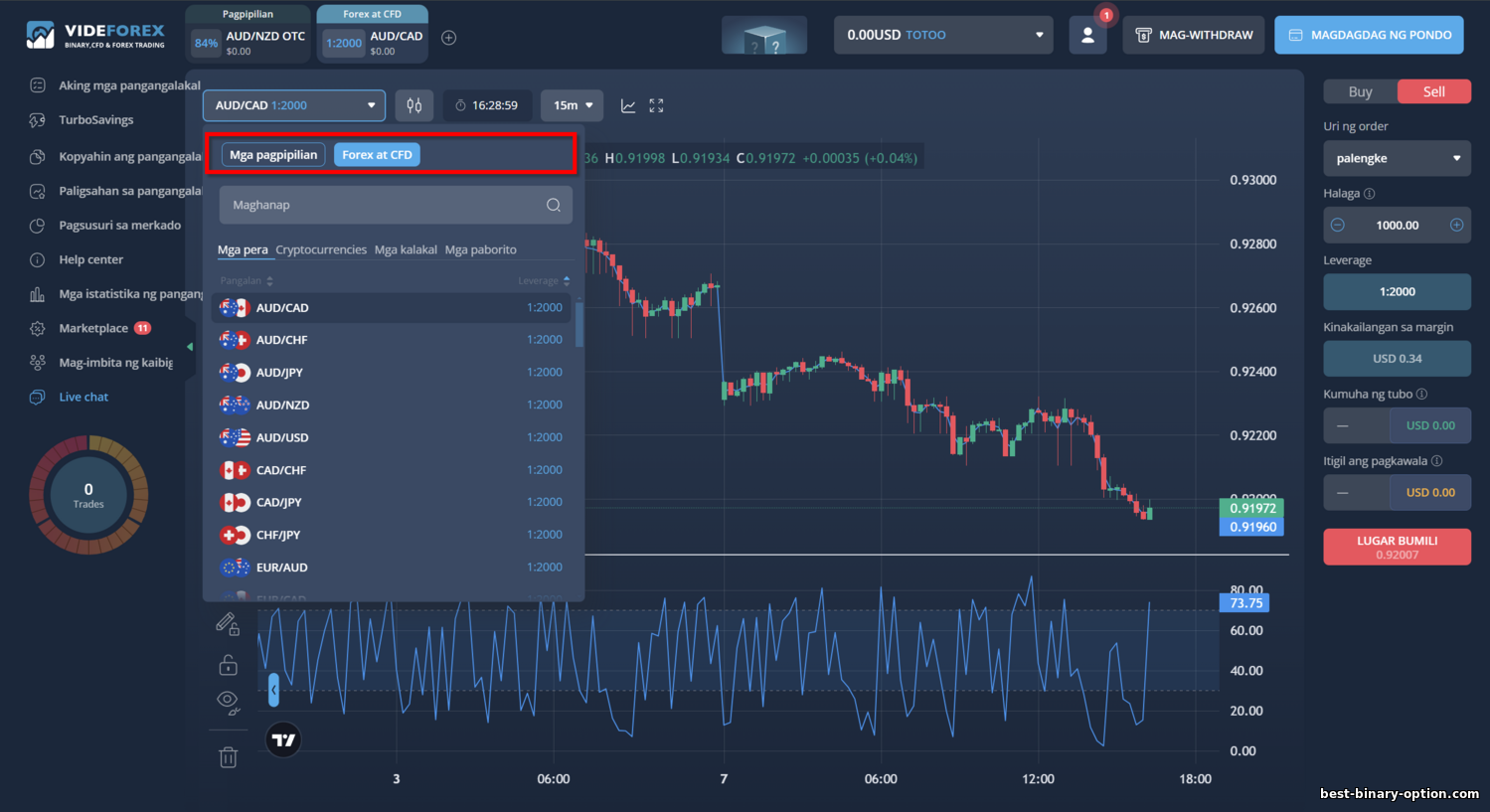The image size is (1490, 812).
Task: Choose EUR/AUD from asset list
Action: [392, 568]
